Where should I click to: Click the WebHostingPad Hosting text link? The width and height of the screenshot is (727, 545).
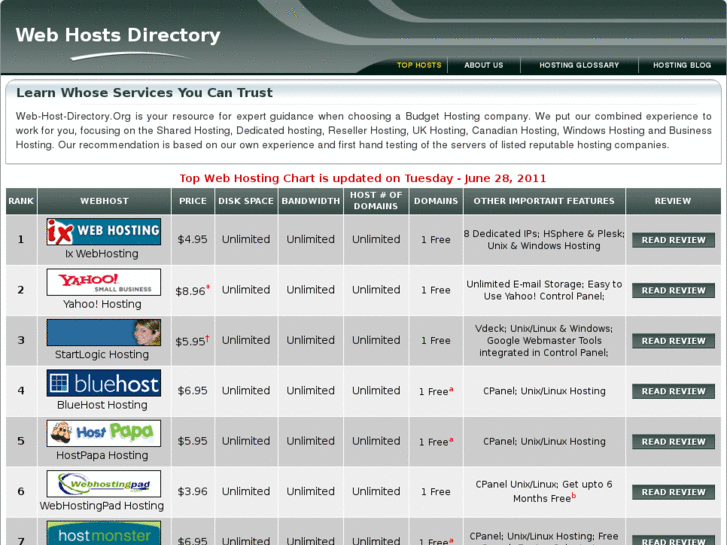102,506
